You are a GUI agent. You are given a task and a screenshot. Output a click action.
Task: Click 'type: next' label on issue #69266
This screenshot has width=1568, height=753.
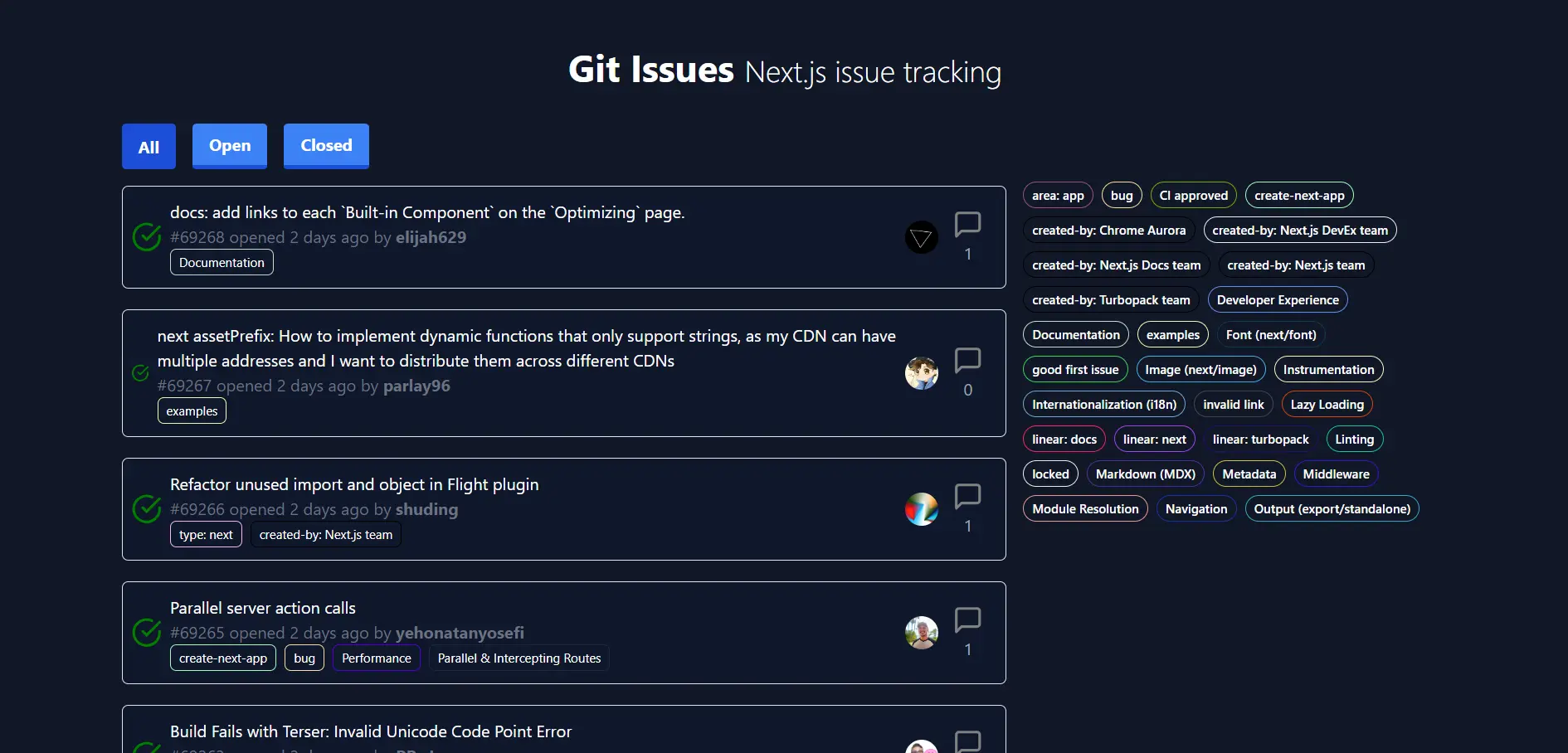click(x=206, y=535)
